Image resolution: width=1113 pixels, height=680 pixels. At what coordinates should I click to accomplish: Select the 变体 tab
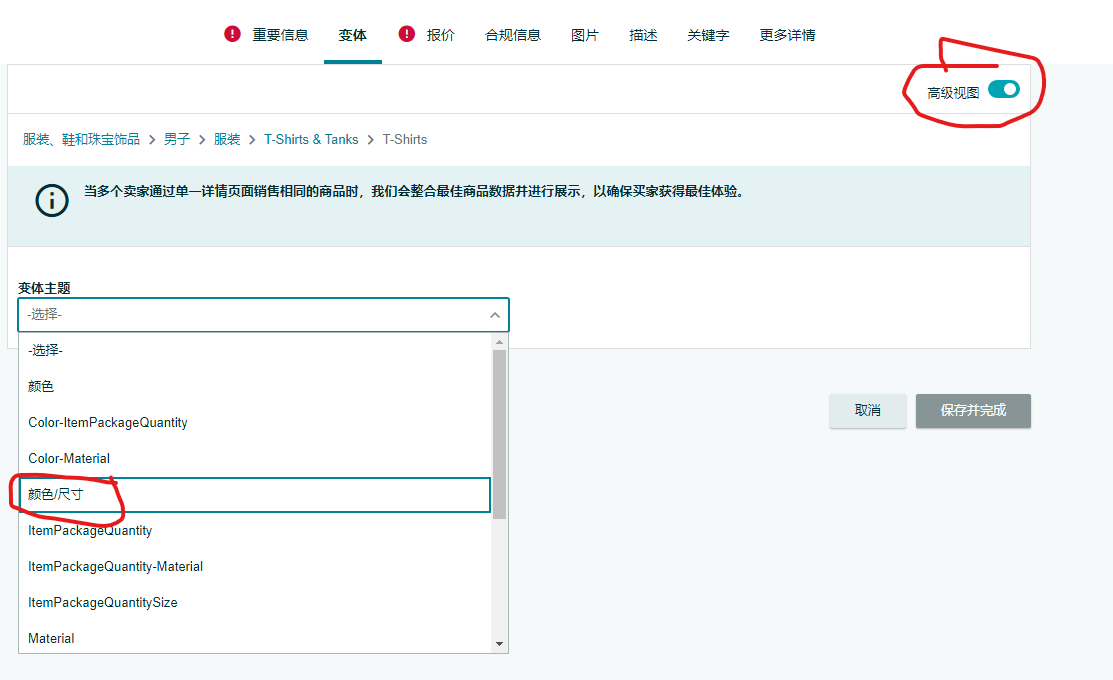[x=353, y=35]
